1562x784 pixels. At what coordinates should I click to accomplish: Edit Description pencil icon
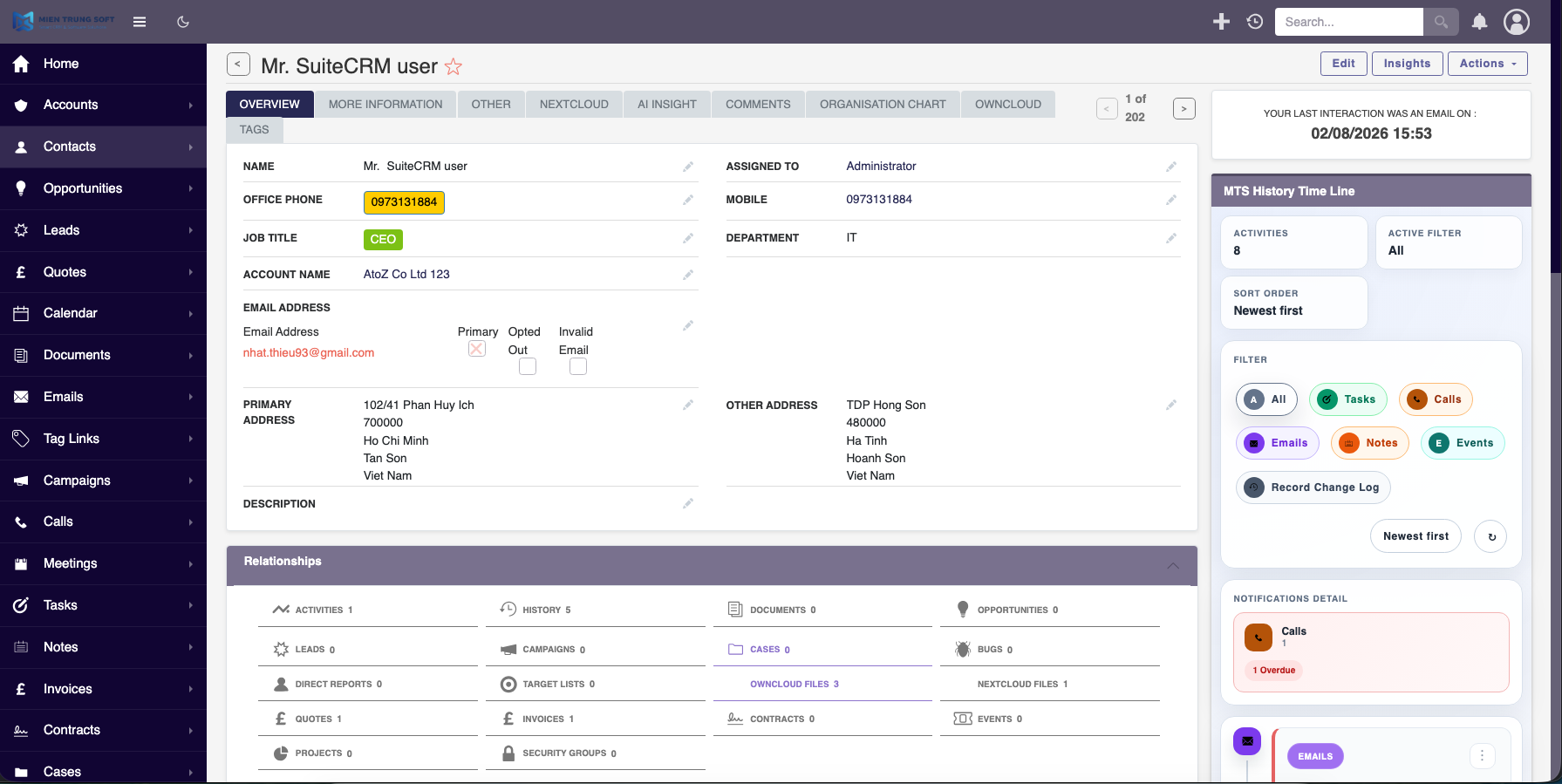tap(688, 503)
